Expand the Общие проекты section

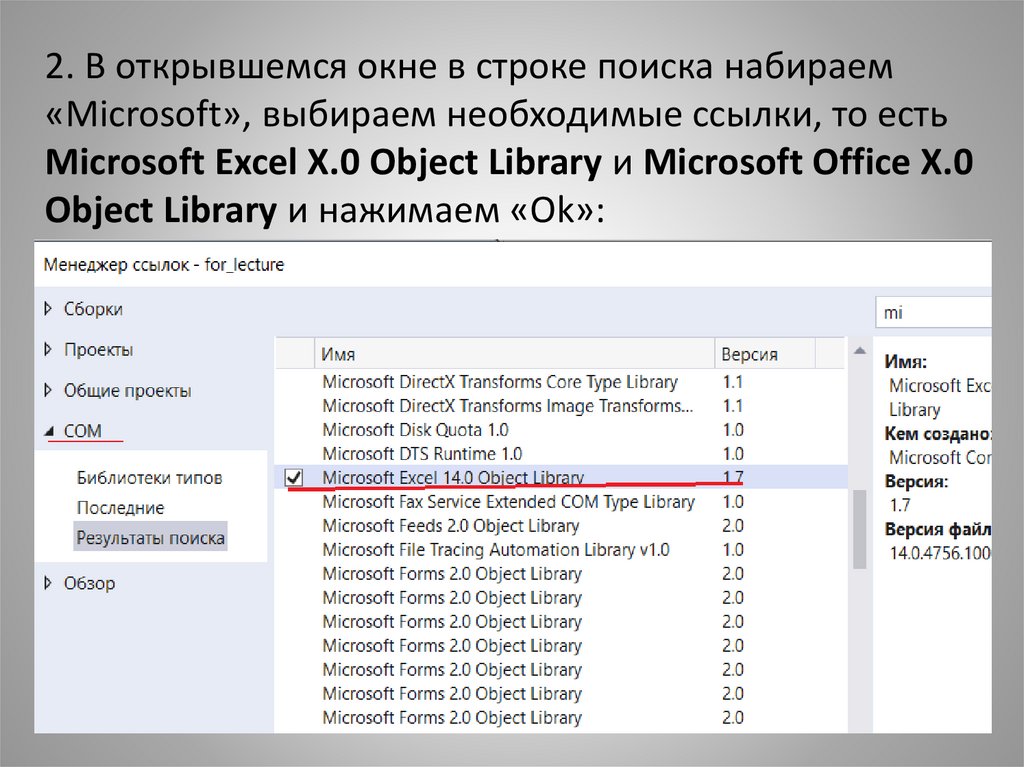48,391
